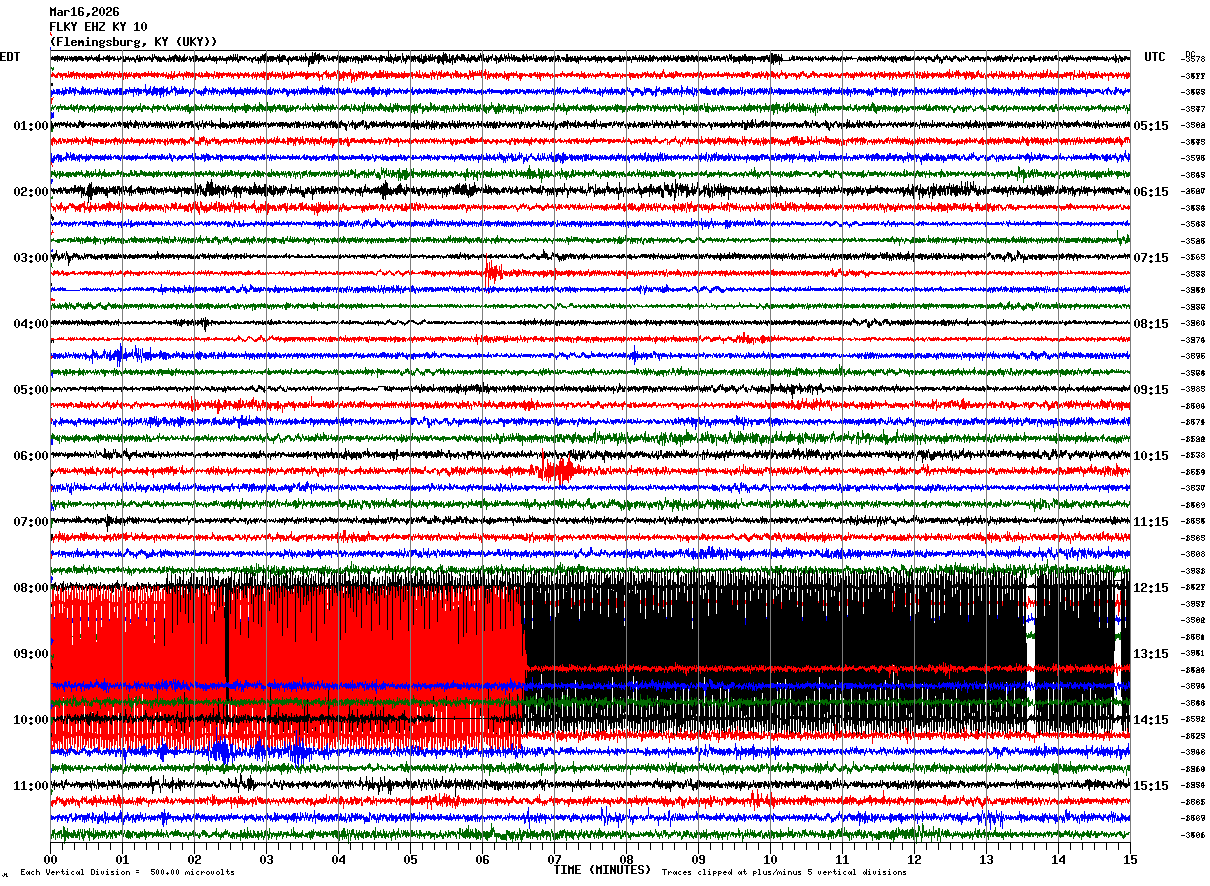Select the 04:00 EDT row label
1210x886 pixels.
(x=31, y=324)
